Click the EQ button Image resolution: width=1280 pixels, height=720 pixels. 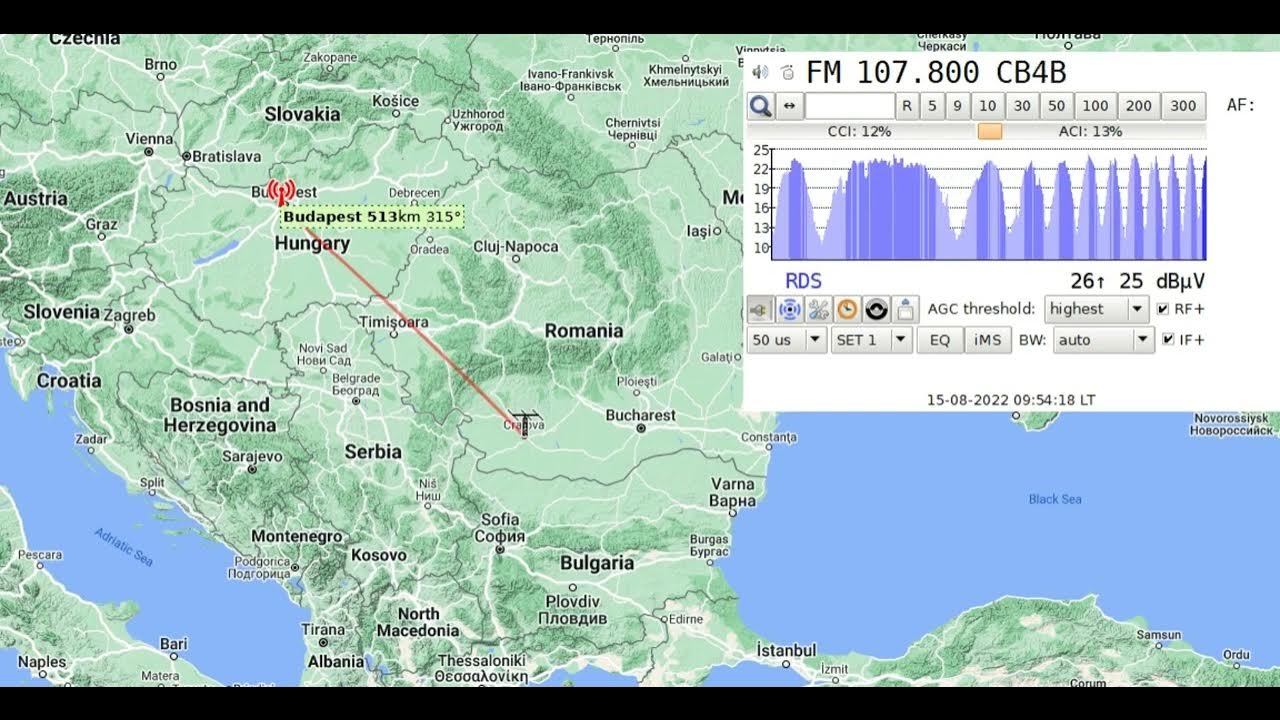[940, 340]
